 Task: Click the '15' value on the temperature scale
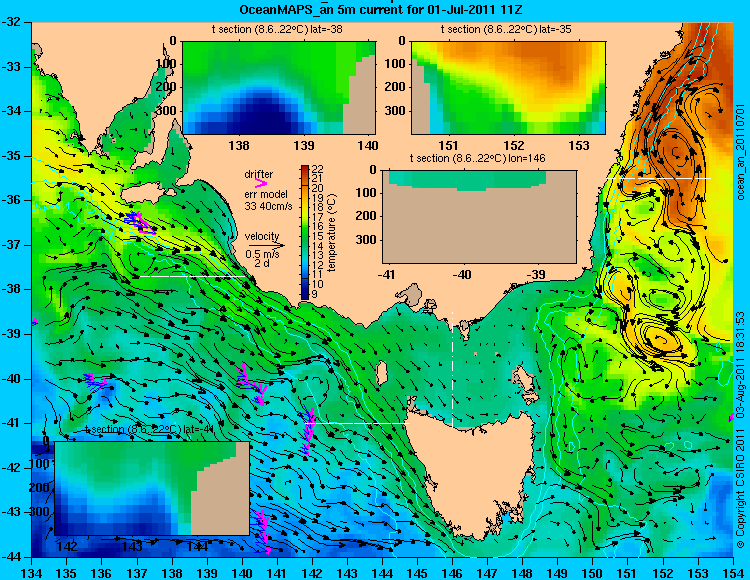[318, 236]
